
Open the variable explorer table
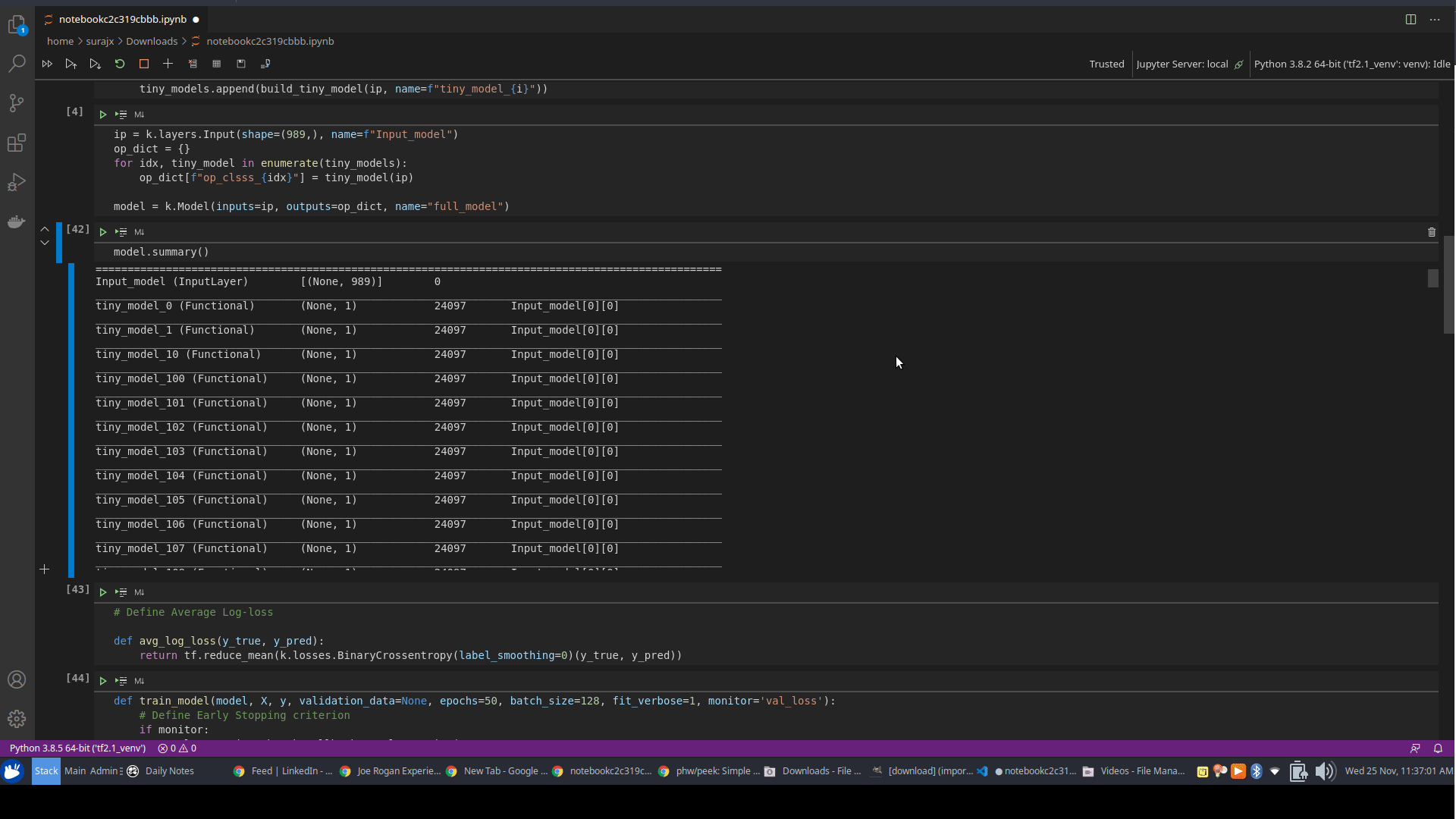[217, 64]
